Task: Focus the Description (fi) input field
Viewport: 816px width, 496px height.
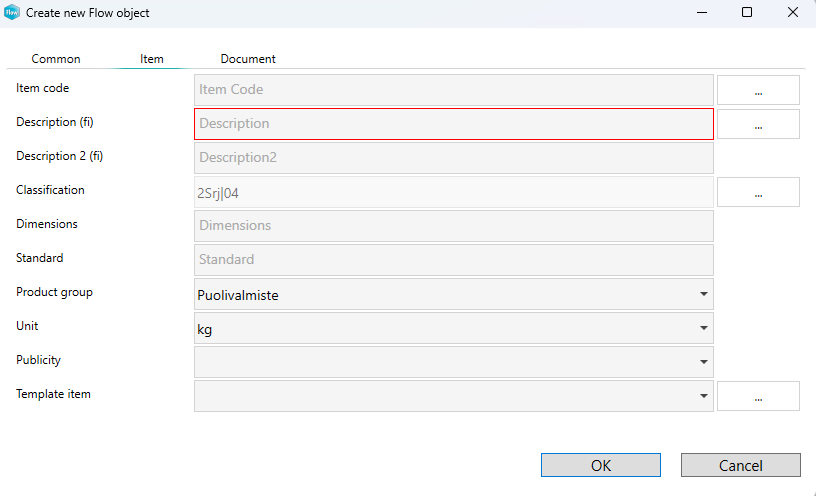Action: 453,124
